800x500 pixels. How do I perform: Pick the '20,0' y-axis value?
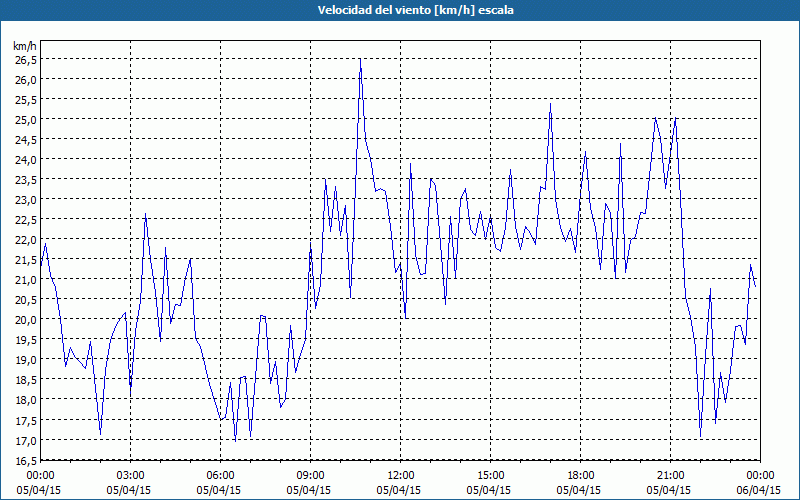(x=26, y=320)
